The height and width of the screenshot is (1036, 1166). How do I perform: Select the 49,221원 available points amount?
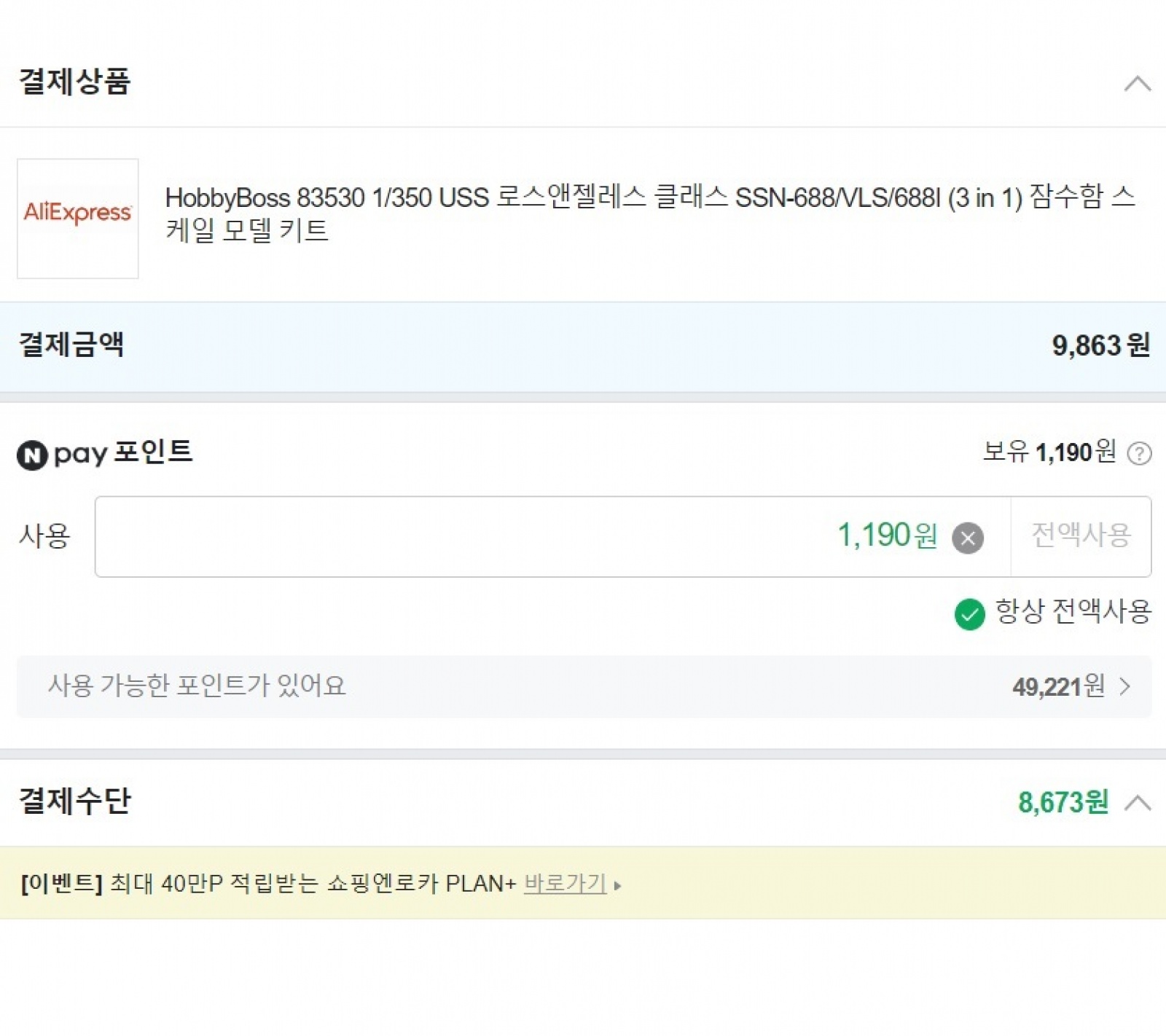[1058, 686]
